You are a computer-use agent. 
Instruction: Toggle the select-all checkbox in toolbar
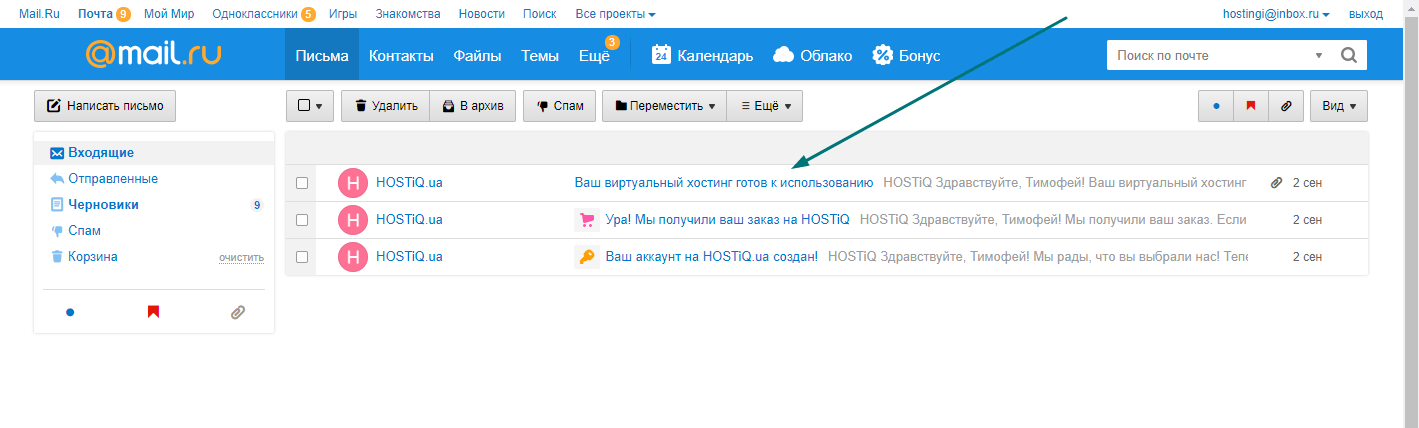[x=304, y=106]
